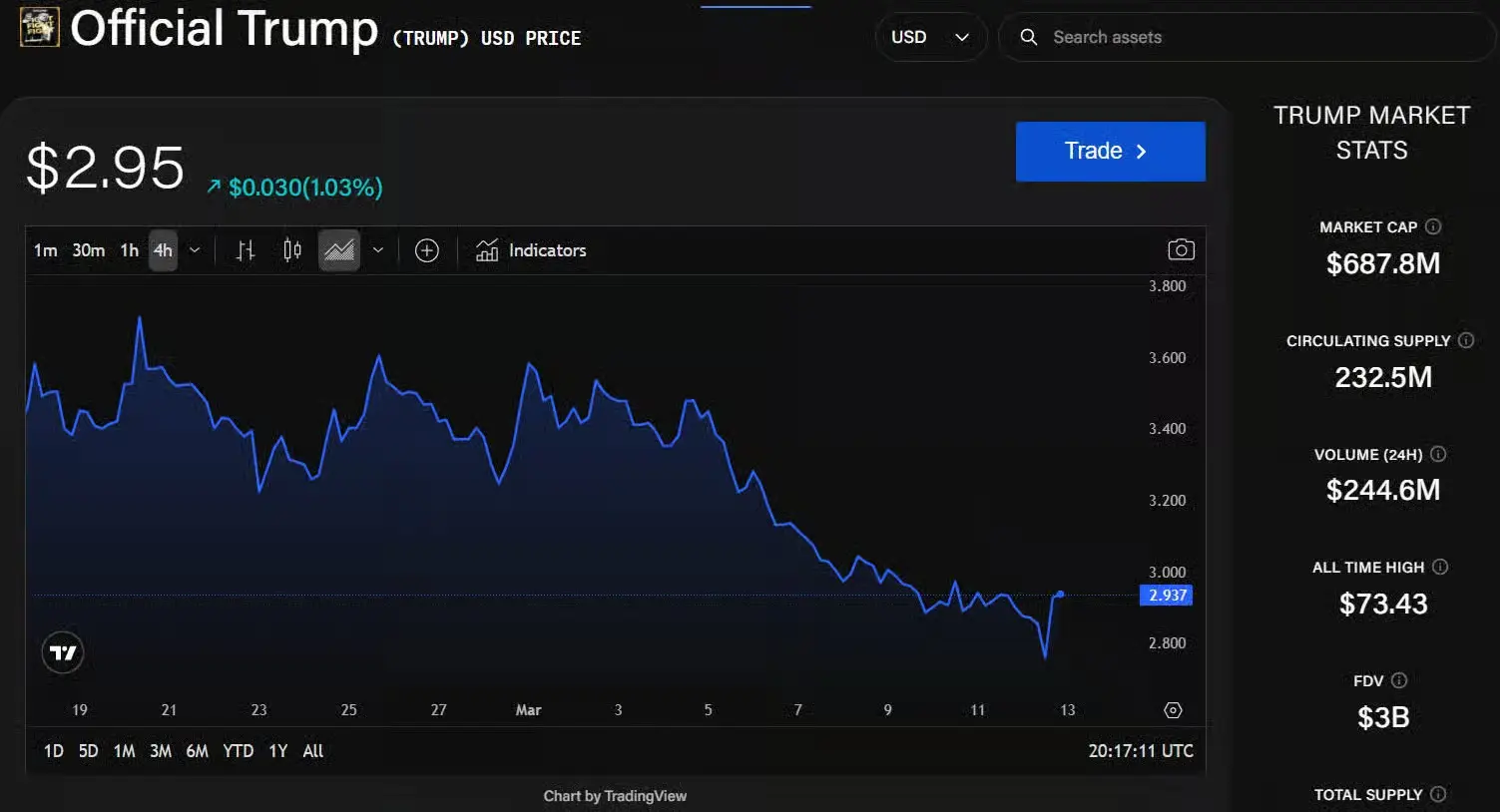Click the latest price point on the chart line
Viewport: 1500px width, 812px height.
coord(1060,595)
